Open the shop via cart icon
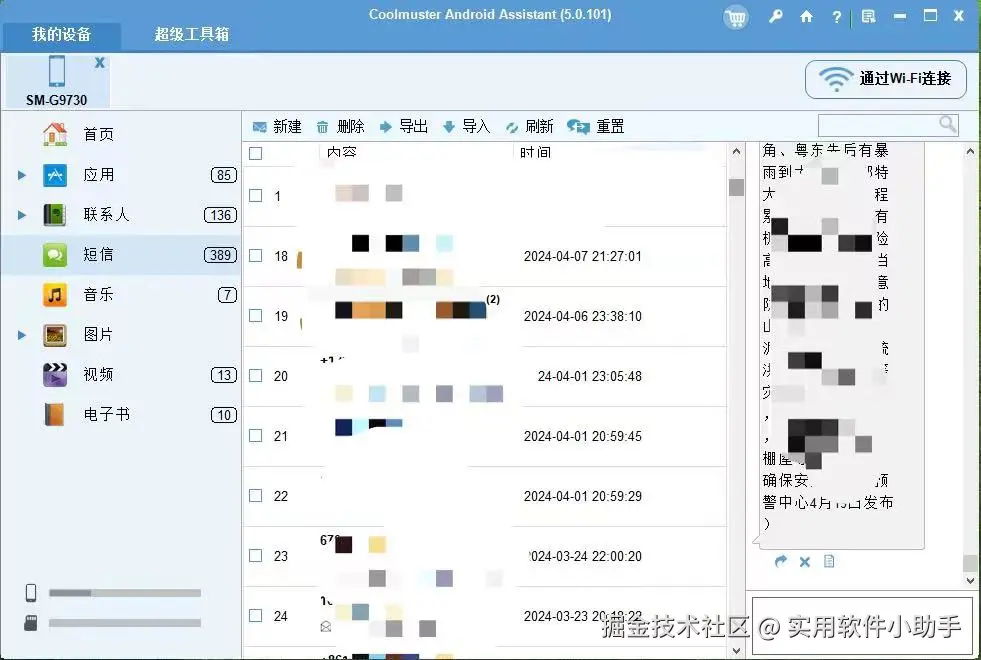981x660 pixels. [x=736, y=18]
